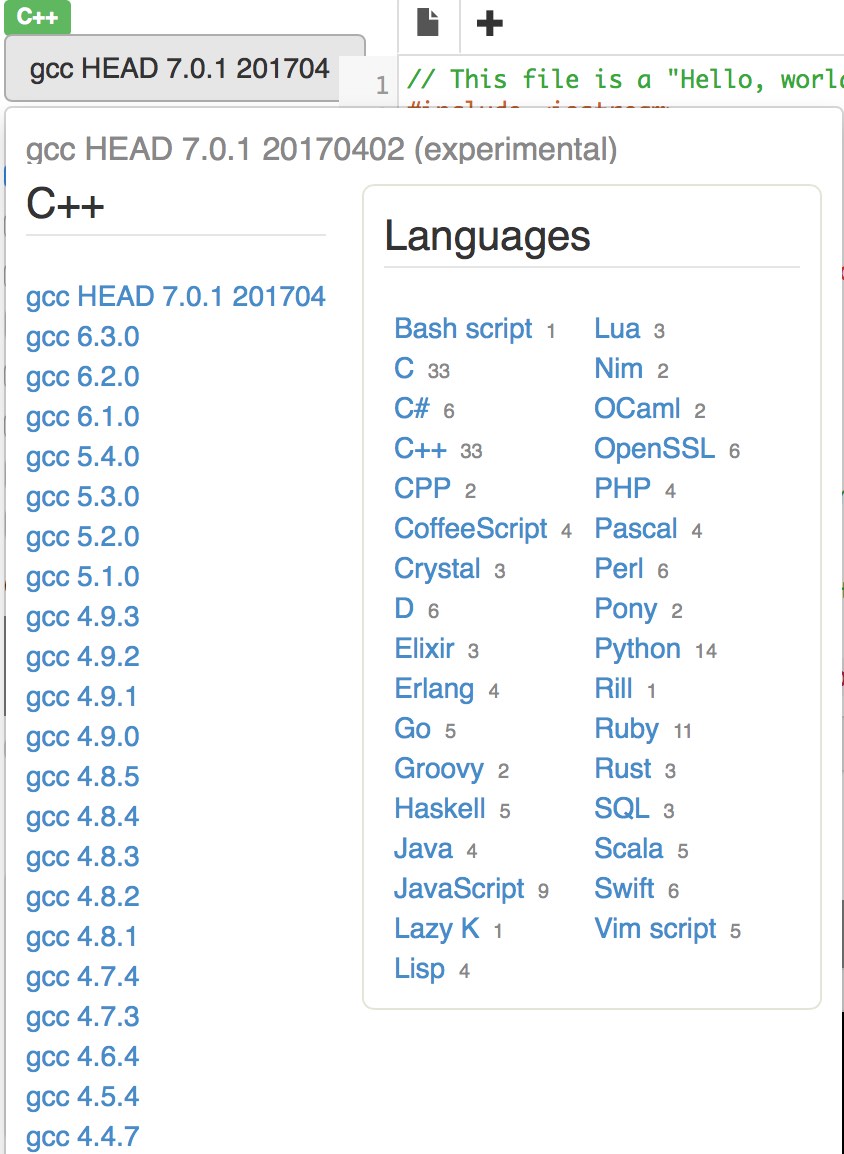Viewport: 844px width, 1154px height.
Task: Click the blank file tab icon
Action: (428, 23)
